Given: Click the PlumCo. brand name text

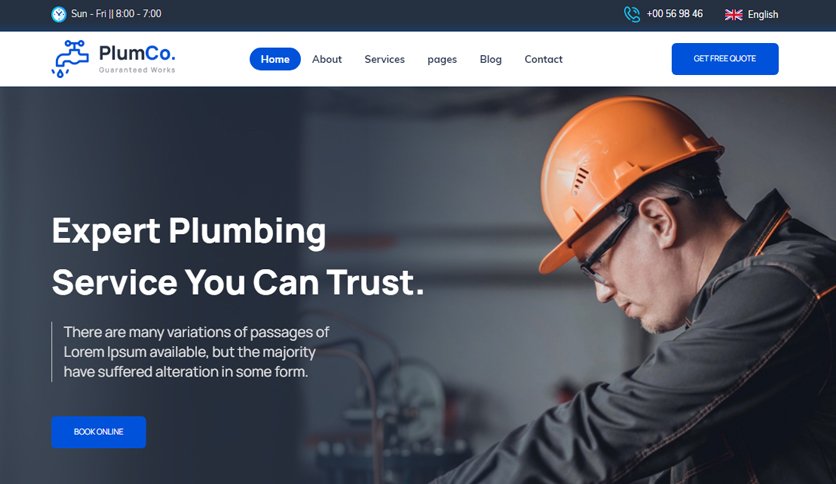Looking at the screenshot, I should [x=137, y=53].
